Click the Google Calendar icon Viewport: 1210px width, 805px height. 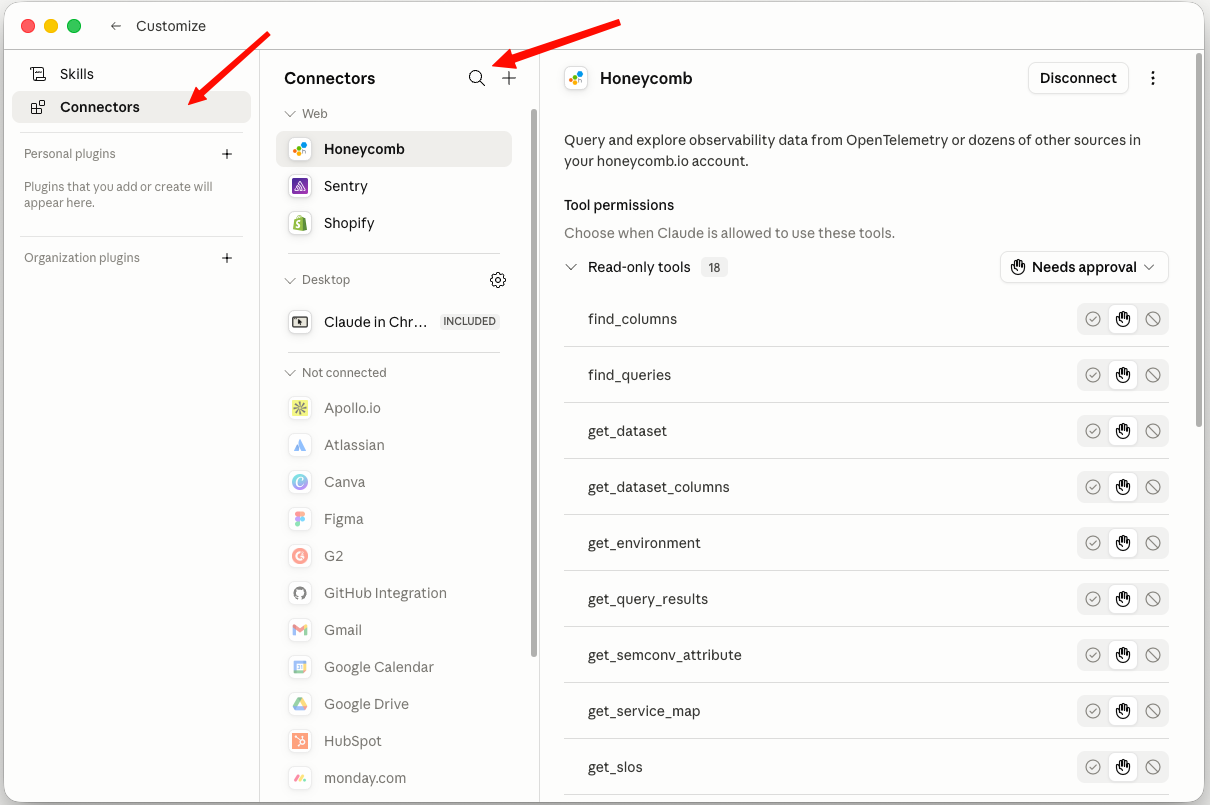pyautogui.click(x=300, y=667)
